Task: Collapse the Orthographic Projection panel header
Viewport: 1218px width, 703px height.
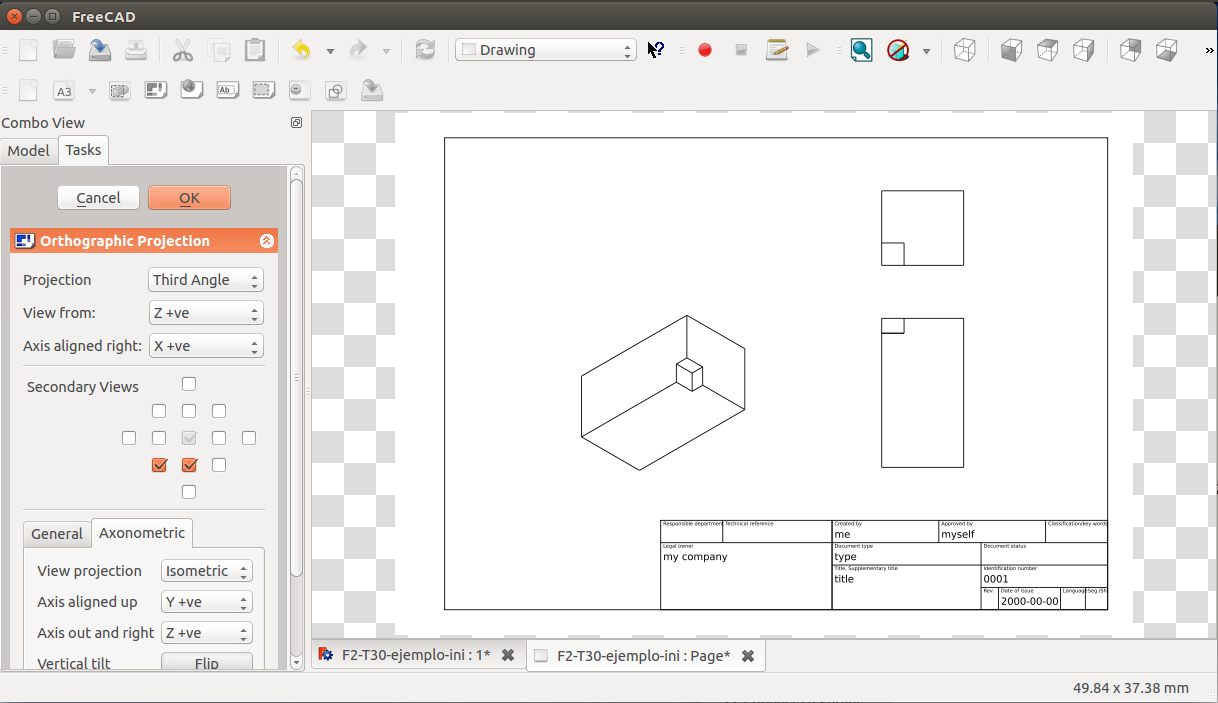Action: point(267,241)
